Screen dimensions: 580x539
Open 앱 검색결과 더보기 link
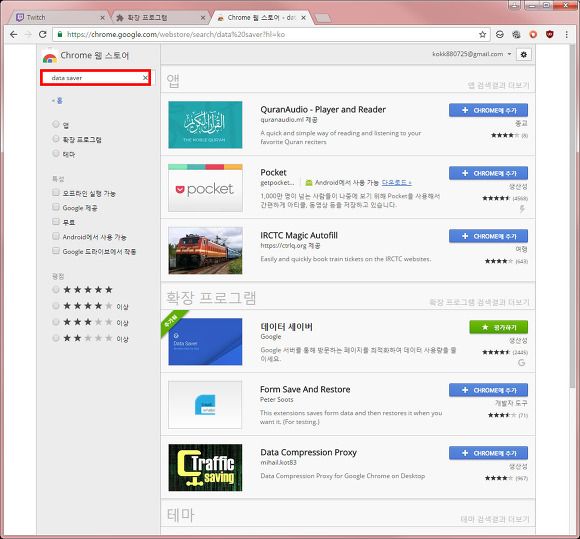(498, 85)
